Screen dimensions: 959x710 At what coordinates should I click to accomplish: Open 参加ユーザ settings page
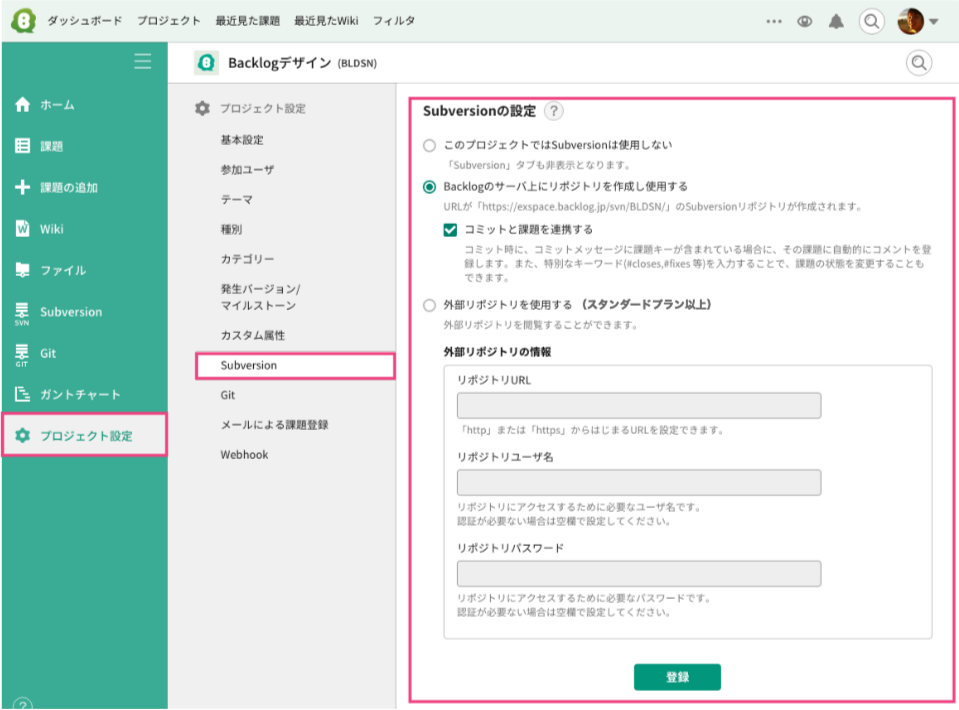pyautogui.click(x=247, y=170)
